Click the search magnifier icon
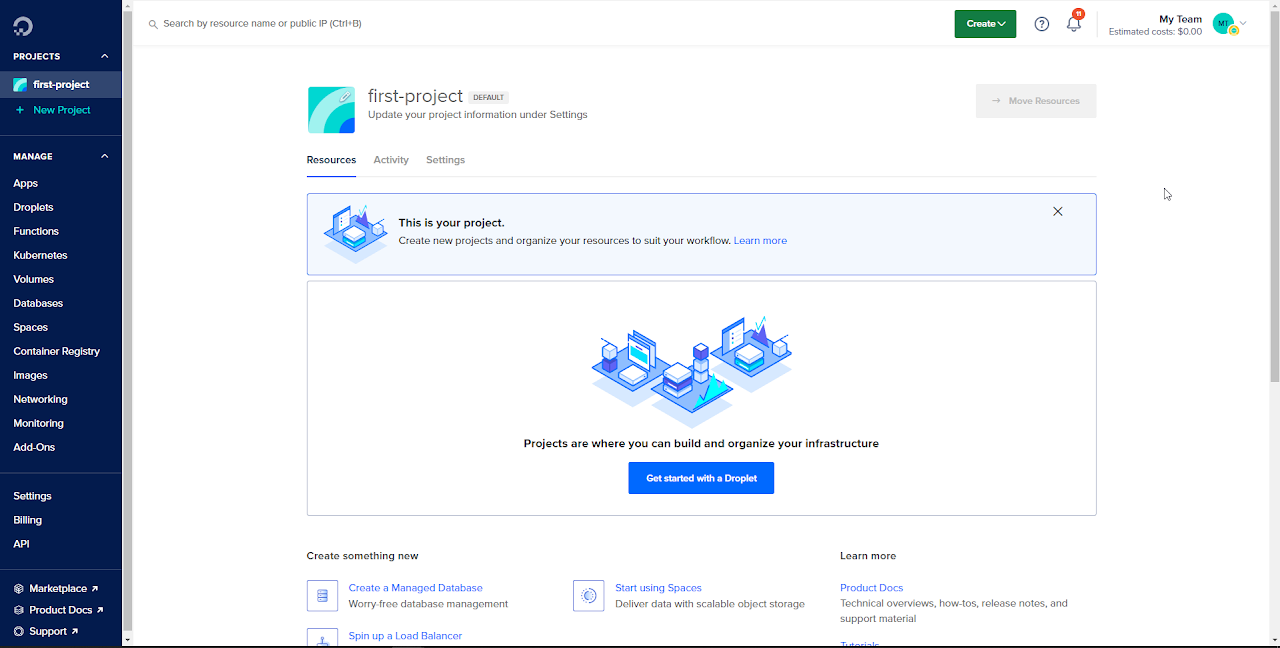The width and height of the screenshot is (1280, 648). click(x=153, y=24)
